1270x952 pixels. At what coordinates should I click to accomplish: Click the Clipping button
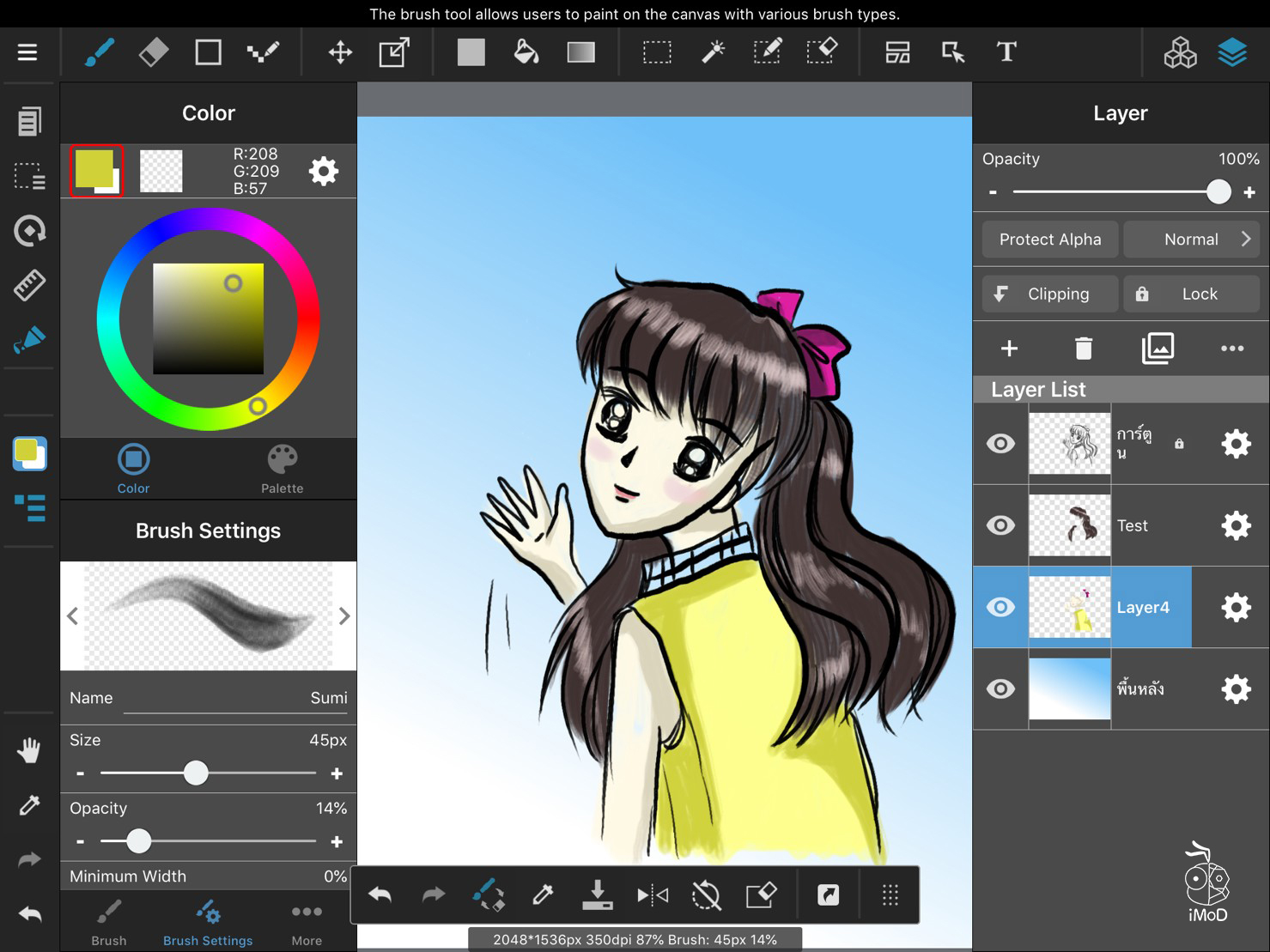(x=1049, y=294)
